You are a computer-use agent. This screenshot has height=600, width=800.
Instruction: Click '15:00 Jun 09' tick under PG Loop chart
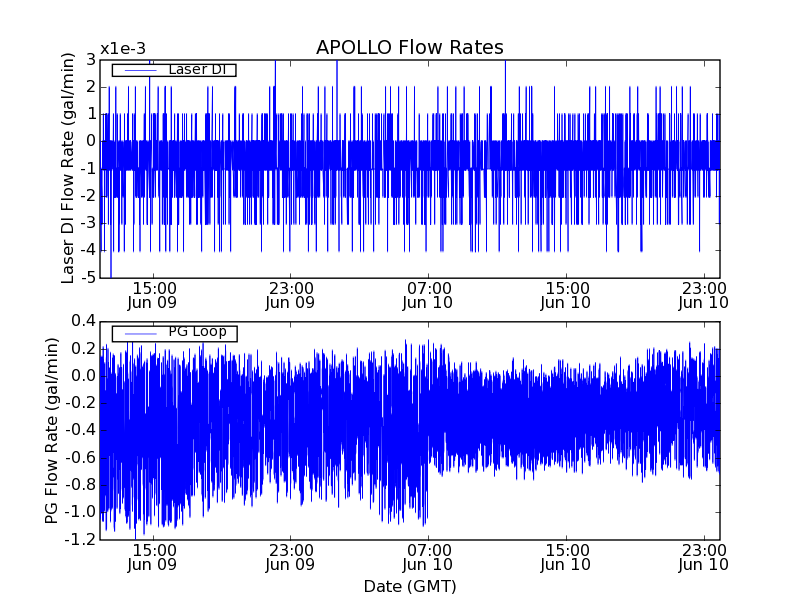[x=152, y=558]
